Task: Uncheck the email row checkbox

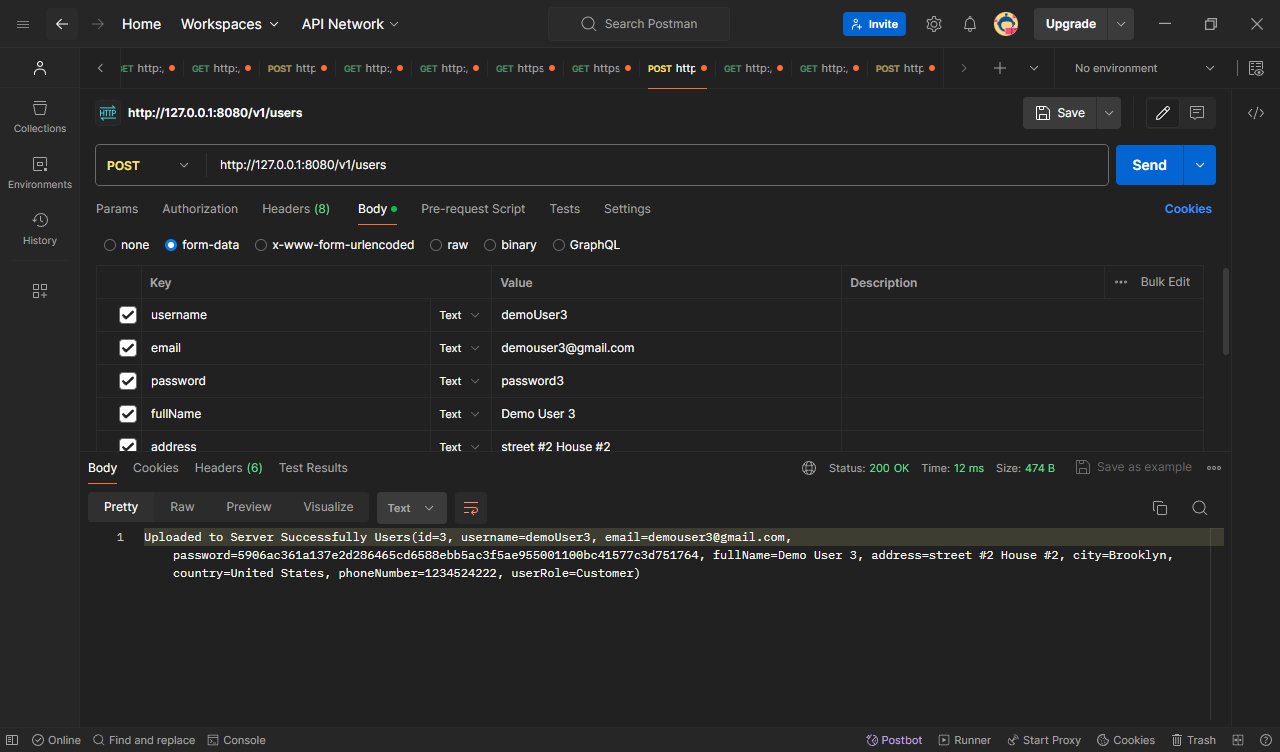Action: click(x=128, y=348)
